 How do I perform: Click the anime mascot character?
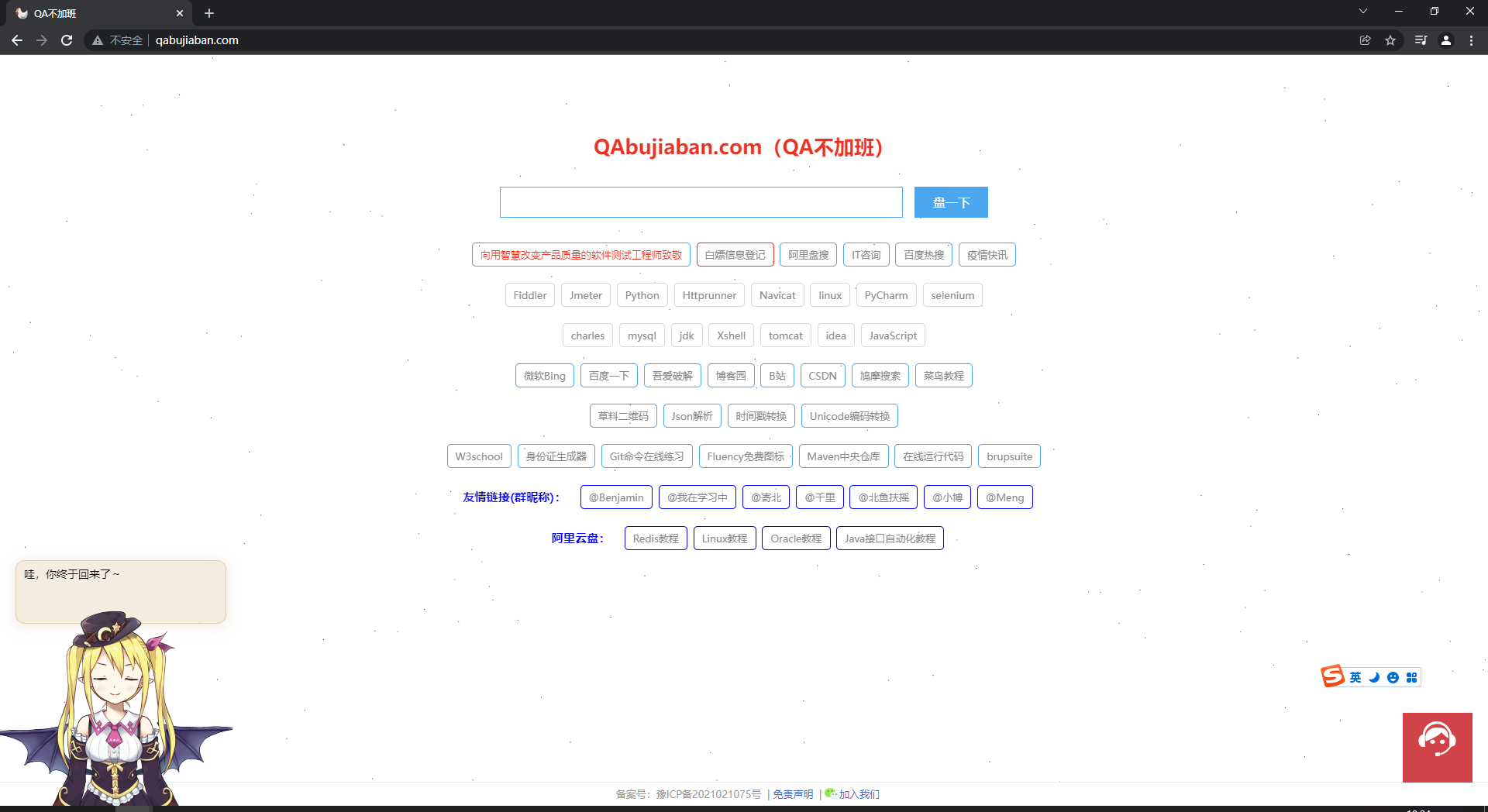pos(116,709)
